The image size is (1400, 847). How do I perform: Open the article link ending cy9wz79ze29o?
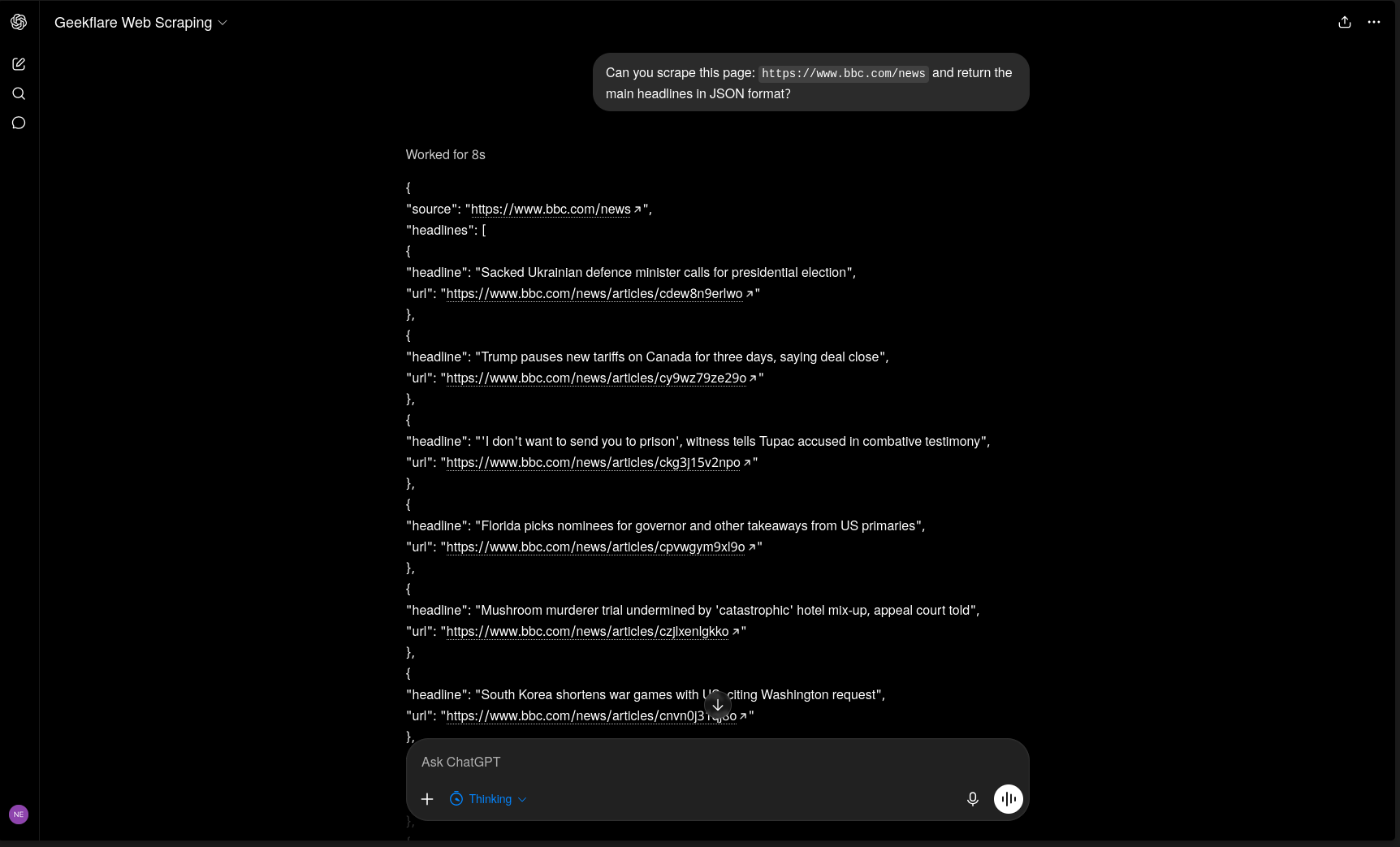pos(602,378)
